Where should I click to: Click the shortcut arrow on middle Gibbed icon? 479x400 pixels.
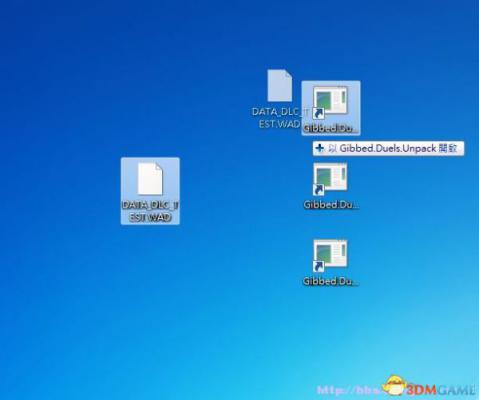click(x=318, y=189)
